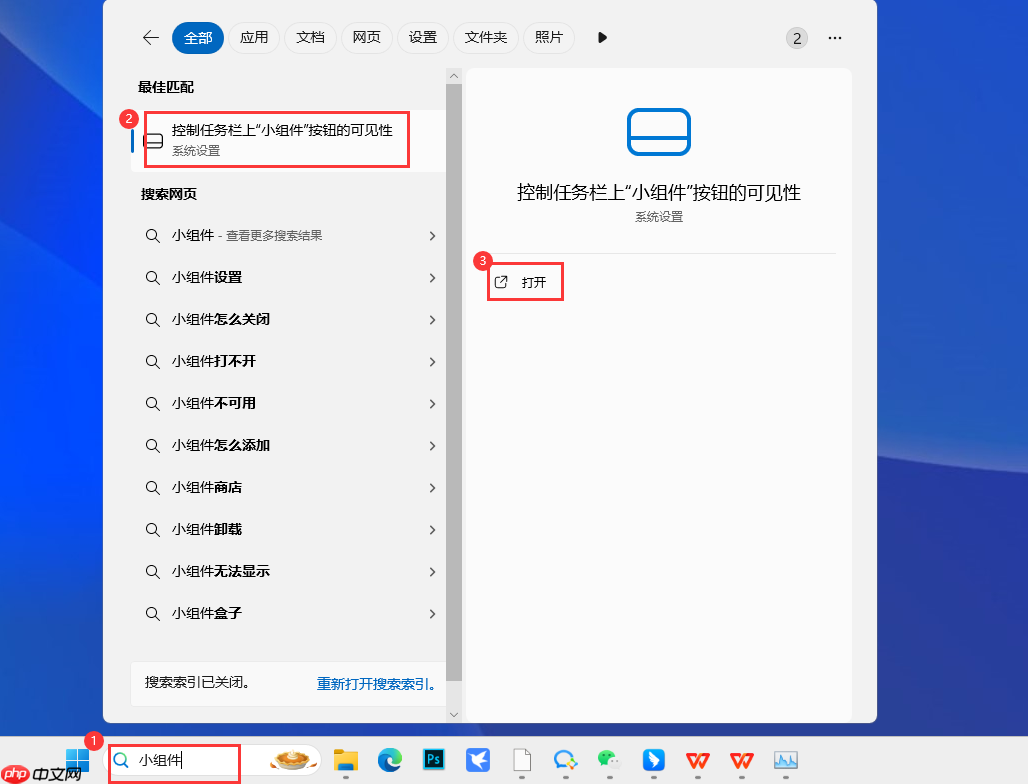The width and height of the screenshot is (1028, 784).
Task: Click the 打开 button to open widget settings
Action: click(524, 282)
